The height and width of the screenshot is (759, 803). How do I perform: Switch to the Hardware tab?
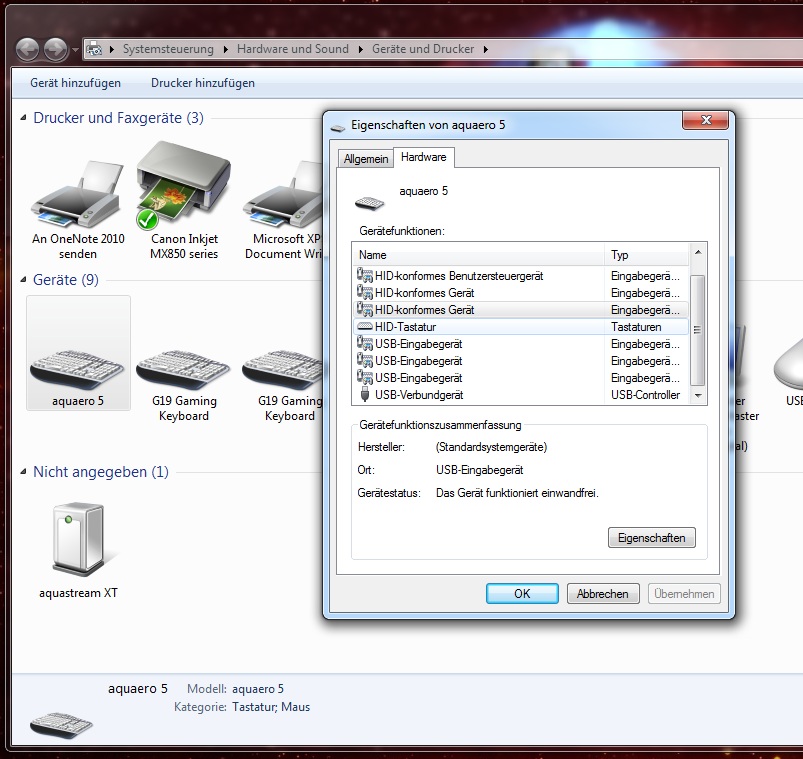tap(424, 158)
